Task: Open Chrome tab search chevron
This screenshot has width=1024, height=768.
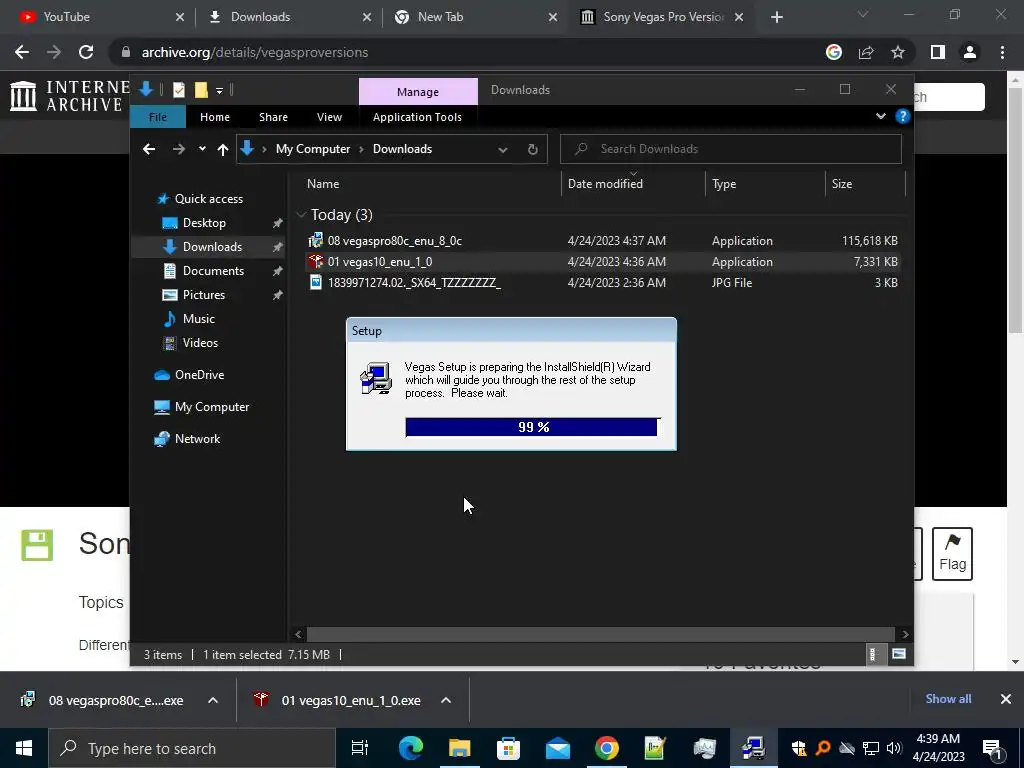Action: point(863,14)
